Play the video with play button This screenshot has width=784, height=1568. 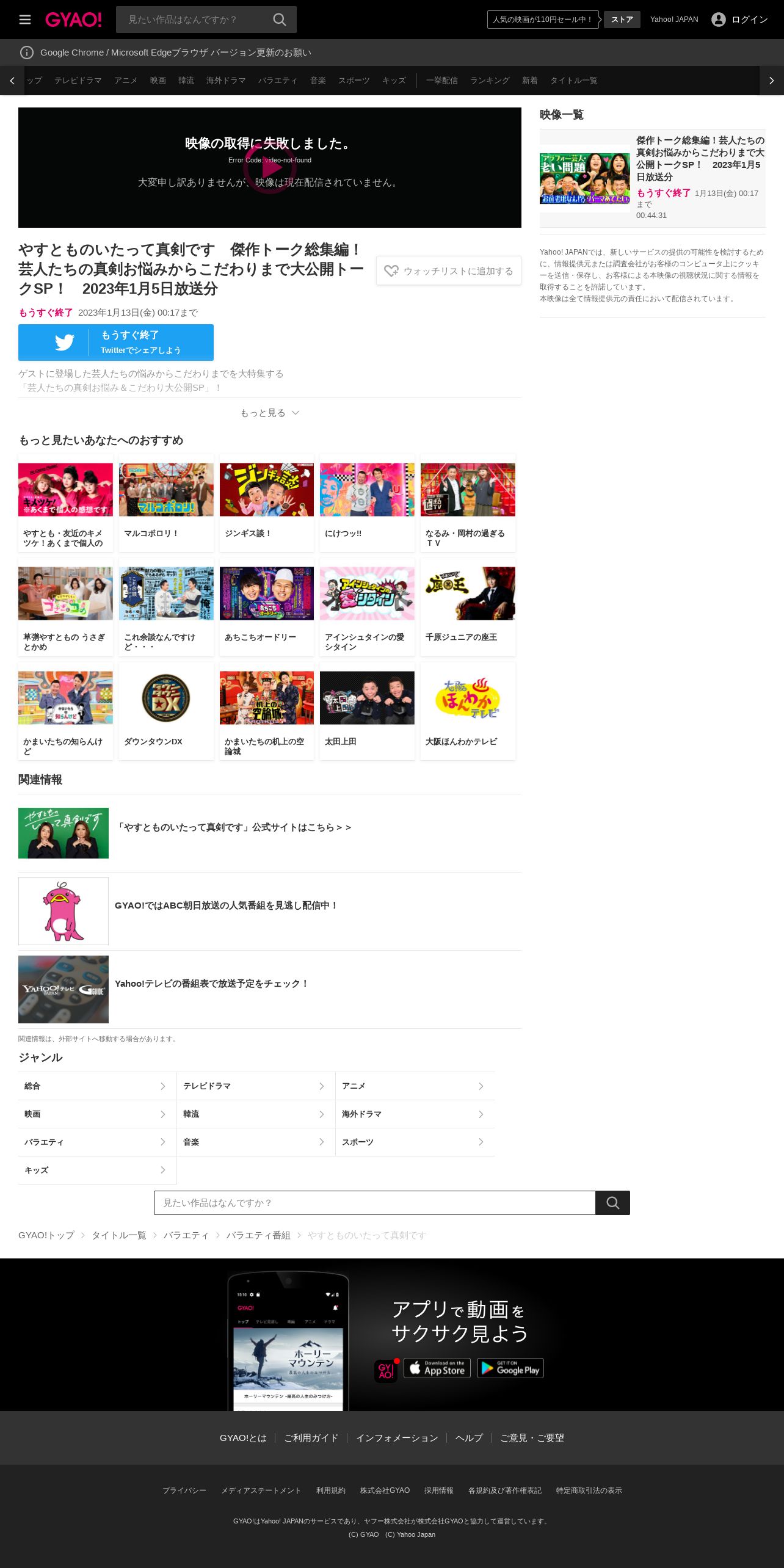click(x=270, y=167)
